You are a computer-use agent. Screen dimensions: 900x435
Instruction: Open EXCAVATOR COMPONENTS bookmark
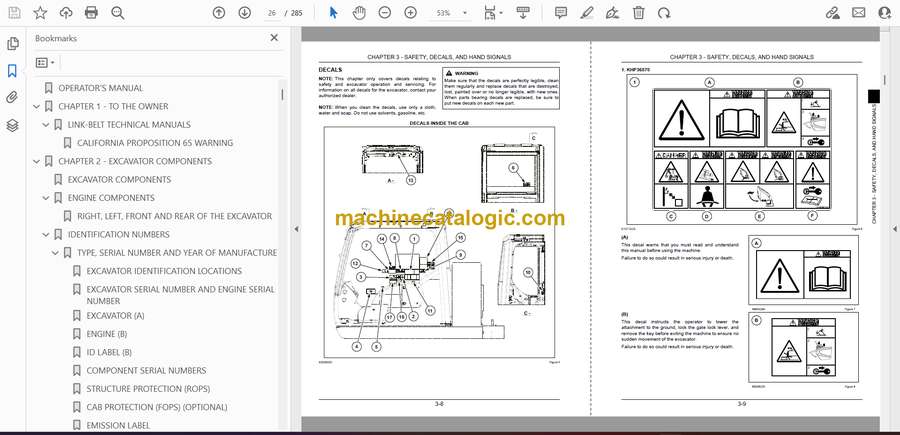119,180
